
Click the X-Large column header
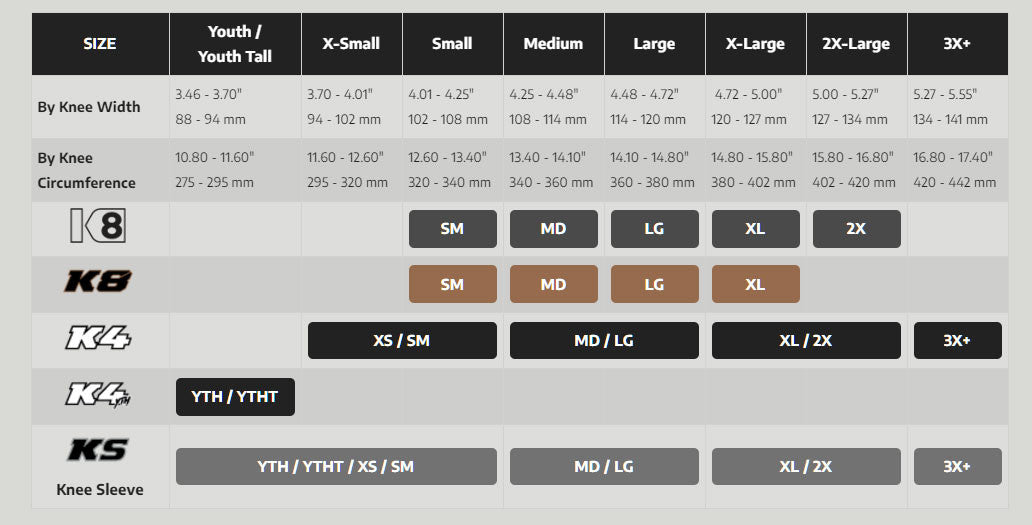coord(755,44)
